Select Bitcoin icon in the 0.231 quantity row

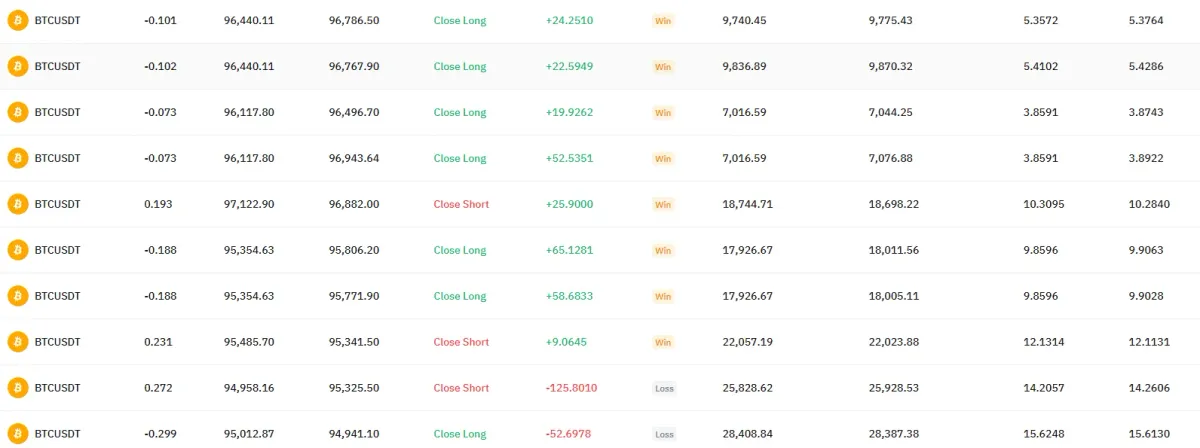coord(17,342)
